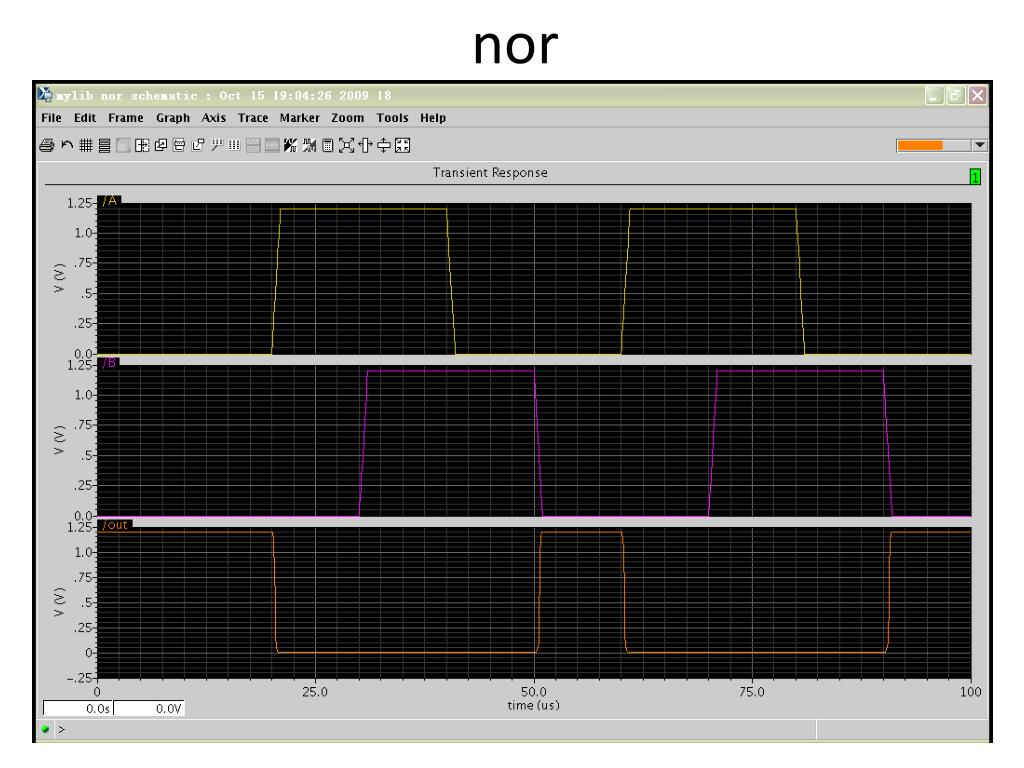
Task: Click the -.25 tick on /out axis
Action: pyautogui.click(x=80, y=678)
